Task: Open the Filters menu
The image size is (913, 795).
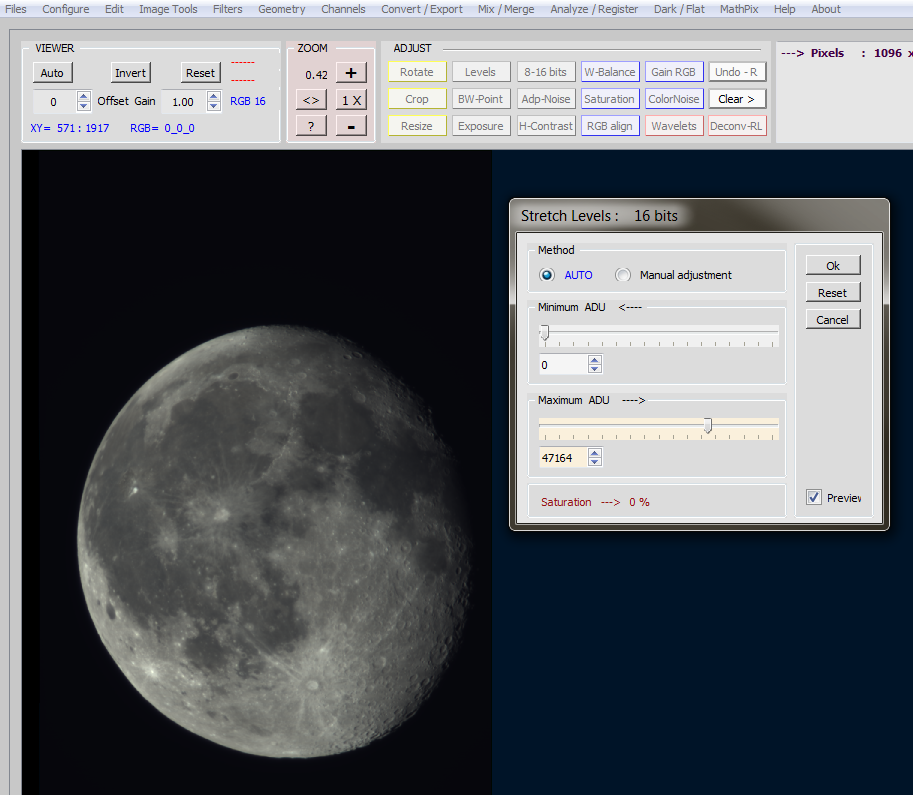Action: (227, 9)
